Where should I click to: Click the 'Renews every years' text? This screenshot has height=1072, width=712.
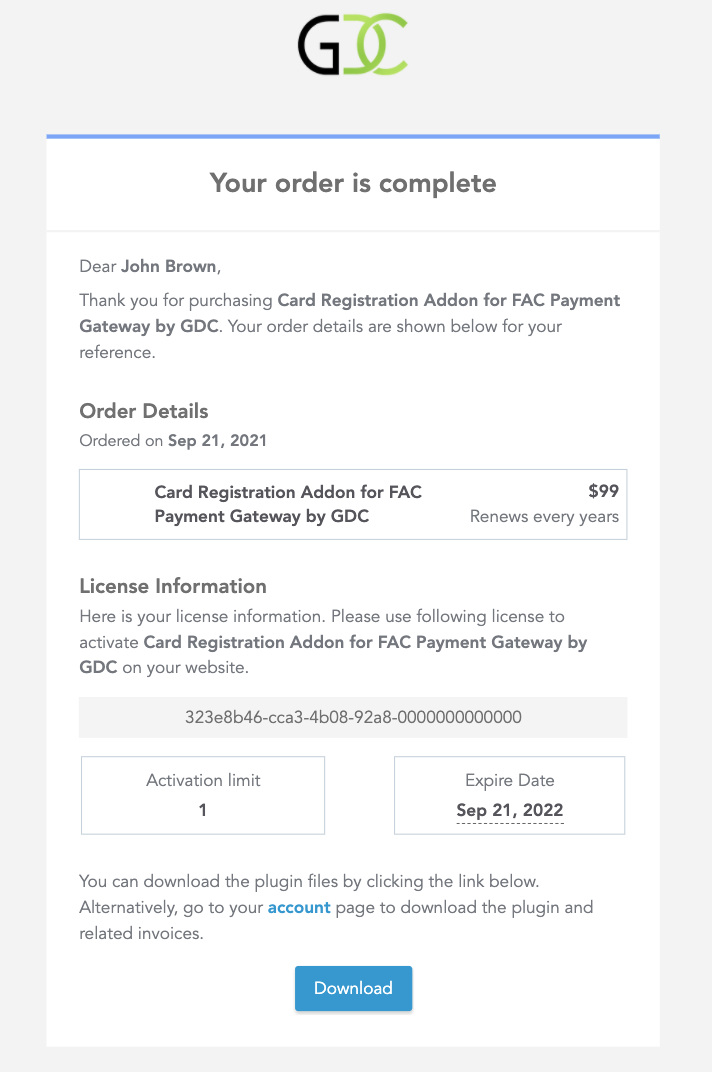[544, 517]
